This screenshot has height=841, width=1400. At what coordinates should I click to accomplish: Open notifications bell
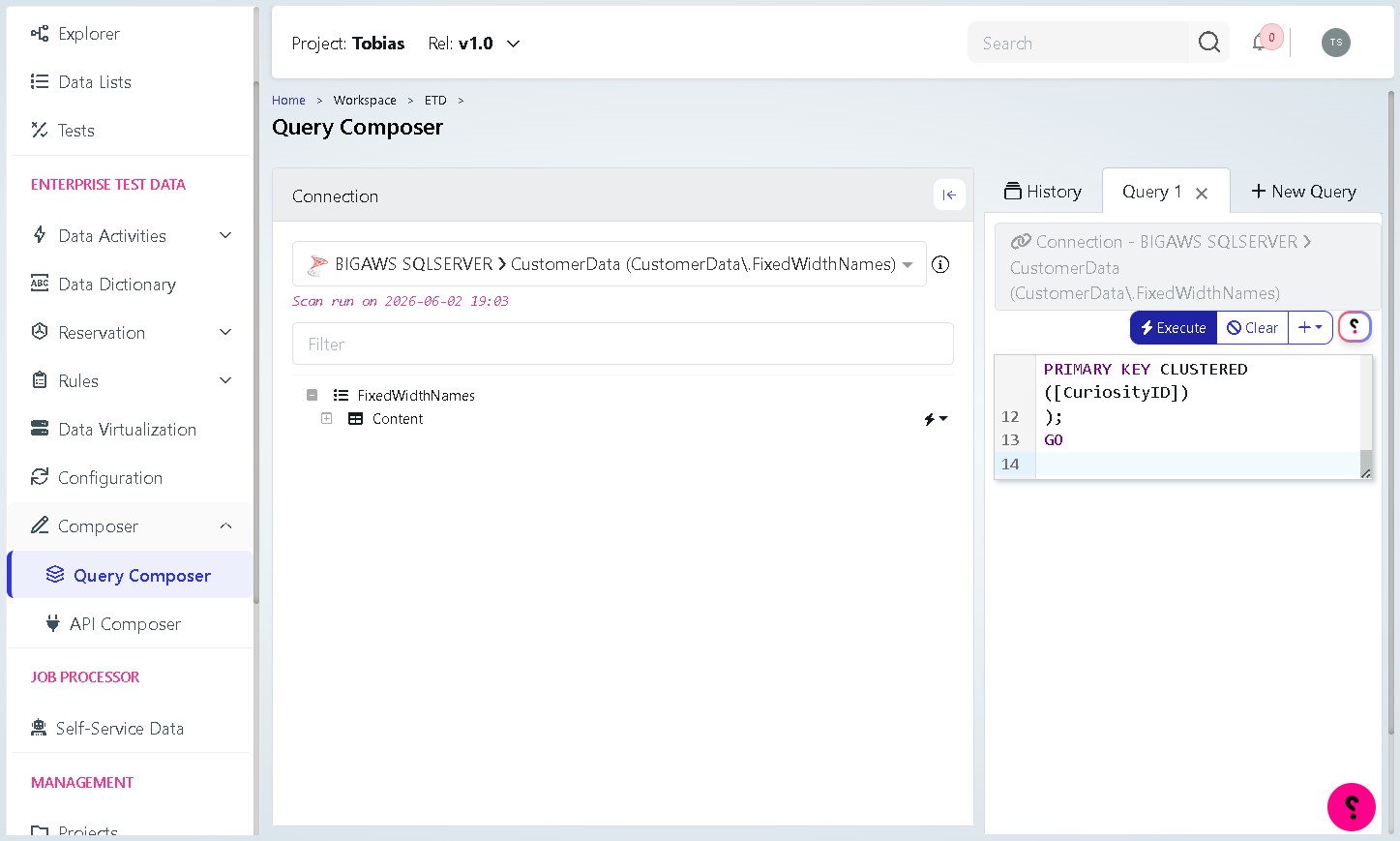pyautogui.click(x=1259, y=43)
